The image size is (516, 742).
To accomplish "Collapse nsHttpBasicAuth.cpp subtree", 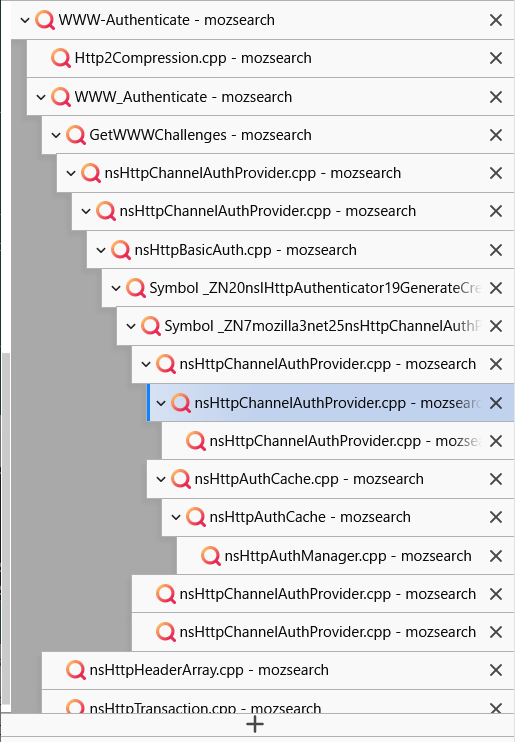I will (x=101, y=250).
